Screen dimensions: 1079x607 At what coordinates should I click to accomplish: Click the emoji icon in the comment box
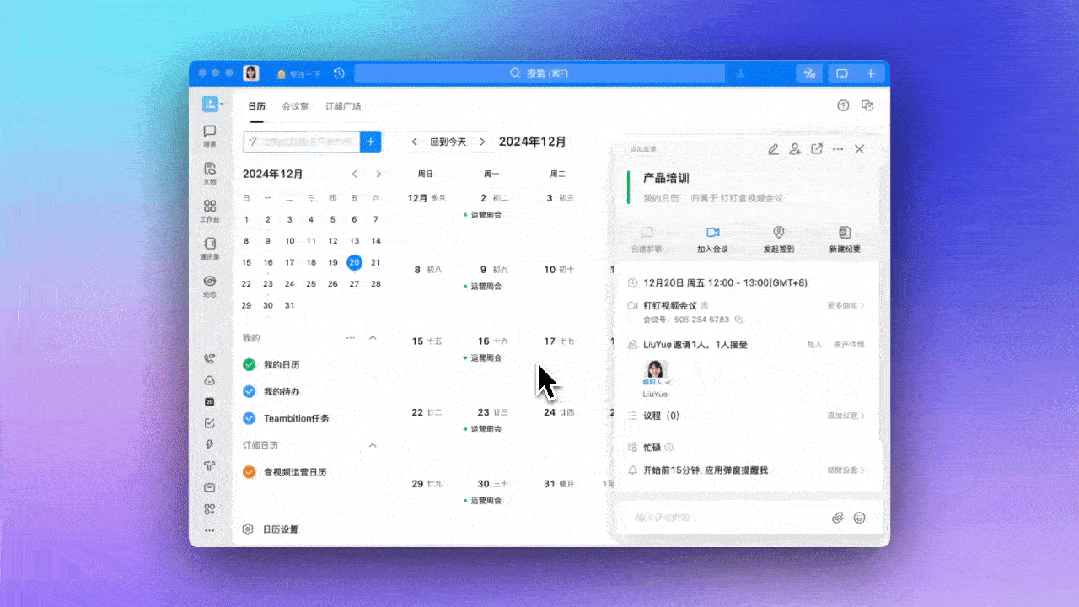859,518
